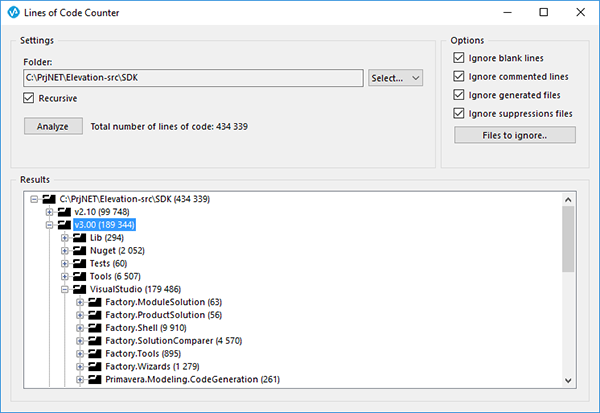Expand the Factory.Shell node
This screenshot has height=413, width=600.
pos(80,328)
